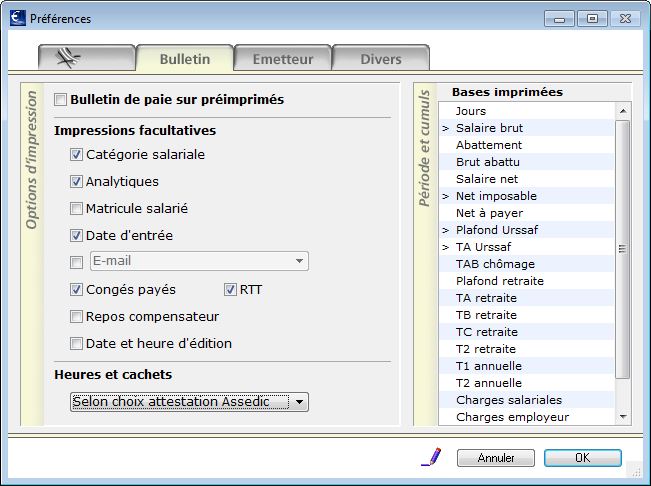Viewport: 651px width, 486px height.
Task: Click the application icon in title bar
Action: pyautogui.click(x=17, y=18)
